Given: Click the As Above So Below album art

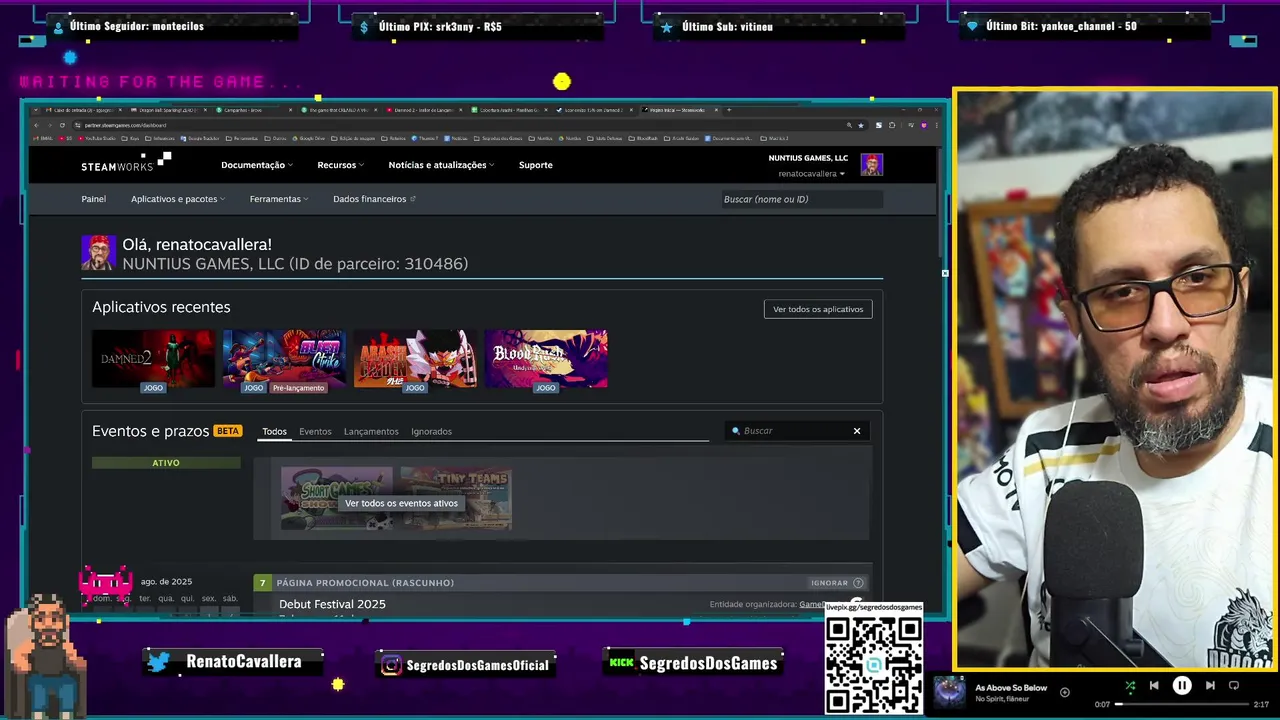Looking at the screenshot, I should [950, 692].
